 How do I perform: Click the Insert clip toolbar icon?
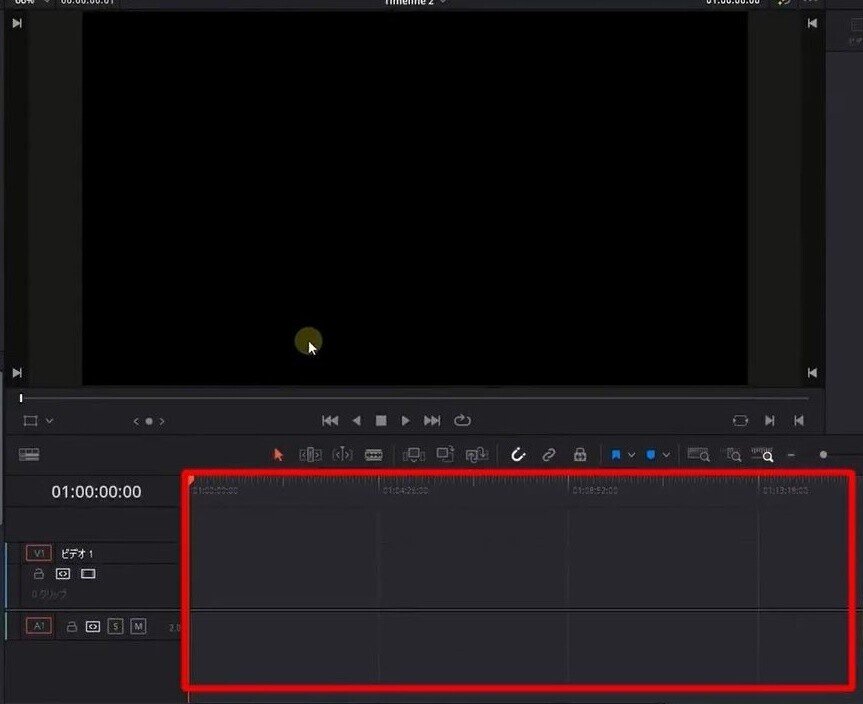414,455
